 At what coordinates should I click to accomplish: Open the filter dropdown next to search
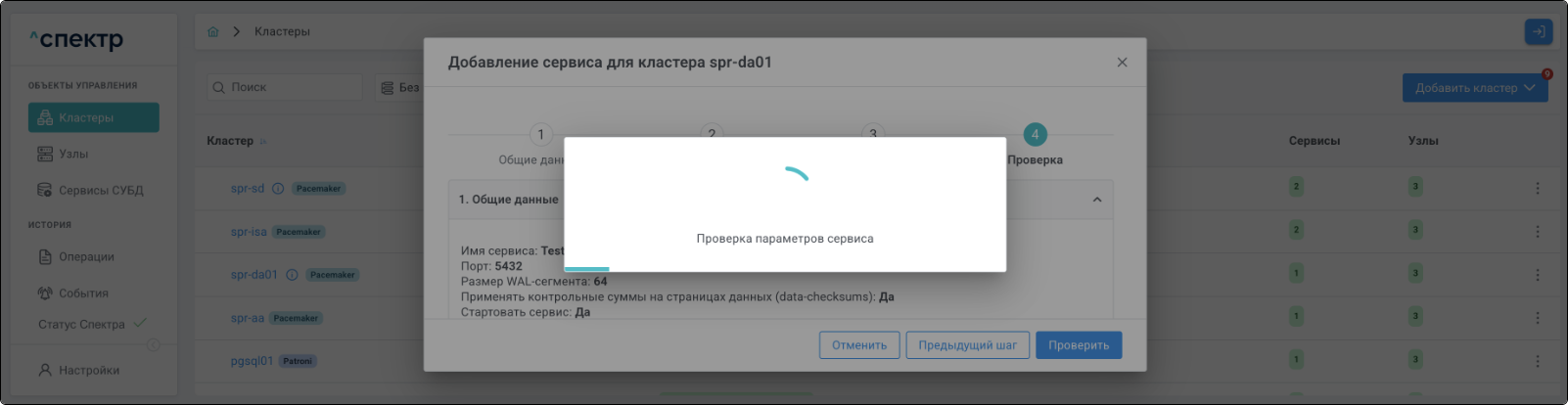click(399, 88)
